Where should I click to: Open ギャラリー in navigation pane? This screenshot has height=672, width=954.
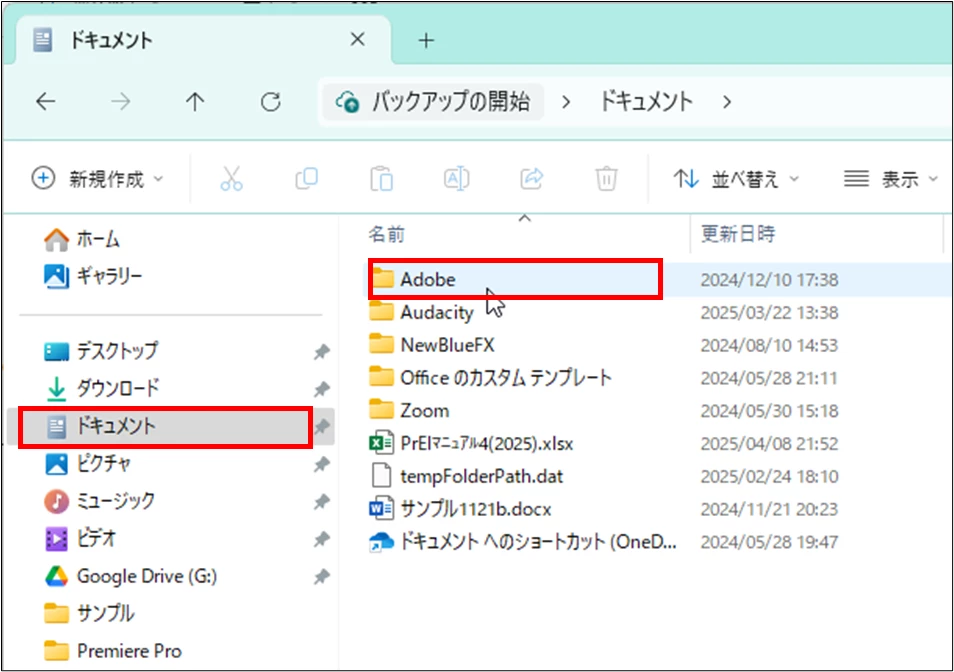pos(93,276)
